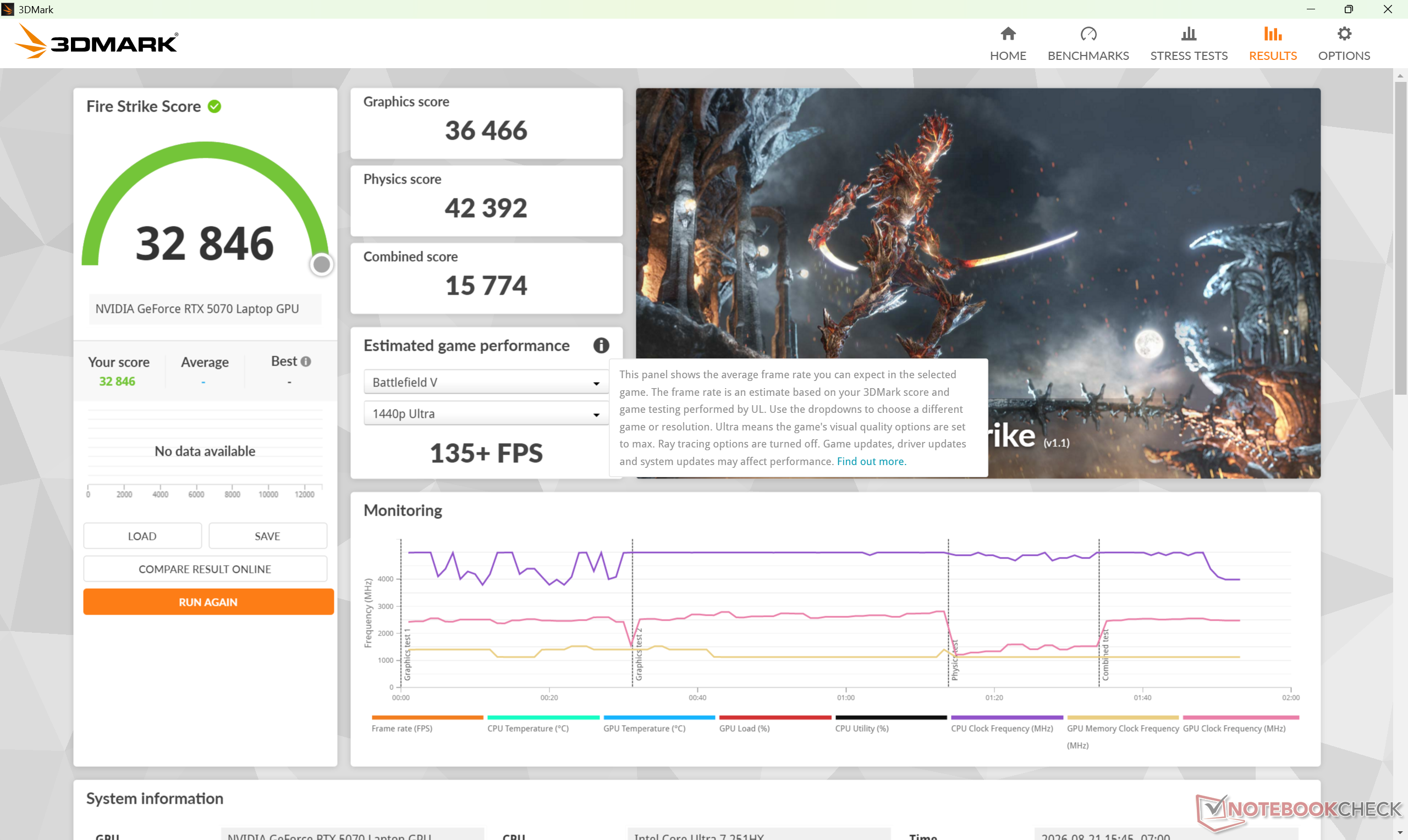Click the 3DMark logo
The height and width of the screenshot is (840, 1408).
click(x=96, y=41)
